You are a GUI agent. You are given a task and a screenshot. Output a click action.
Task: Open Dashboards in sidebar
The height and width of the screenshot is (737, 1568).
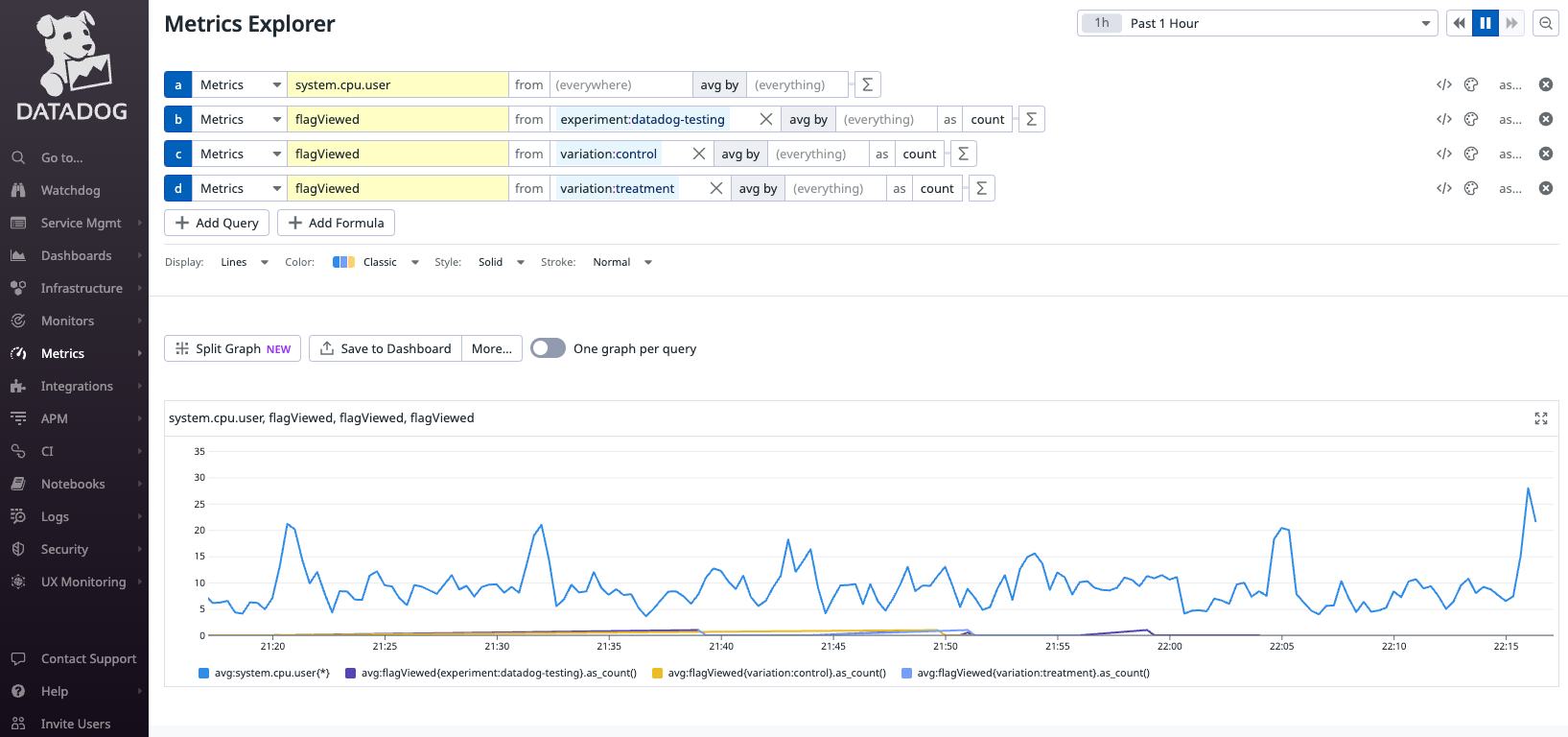pos(76,255)
